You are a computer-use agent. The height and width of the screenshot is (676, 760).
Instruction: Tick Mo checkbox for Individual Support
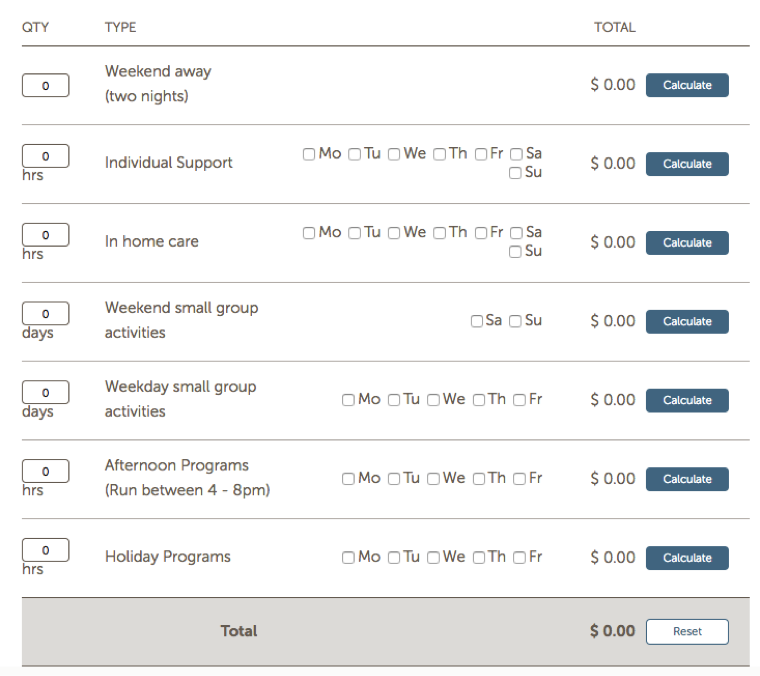point(309,154)
